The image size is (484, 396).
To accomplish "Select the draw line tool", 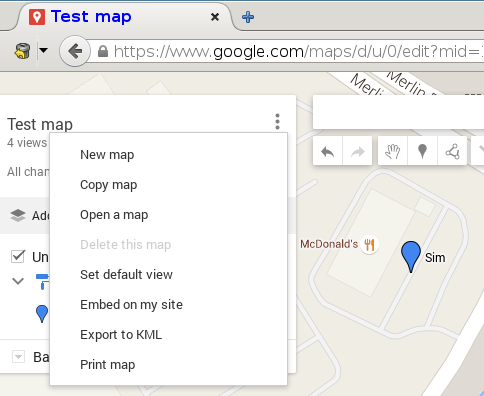I will point(452,152).
